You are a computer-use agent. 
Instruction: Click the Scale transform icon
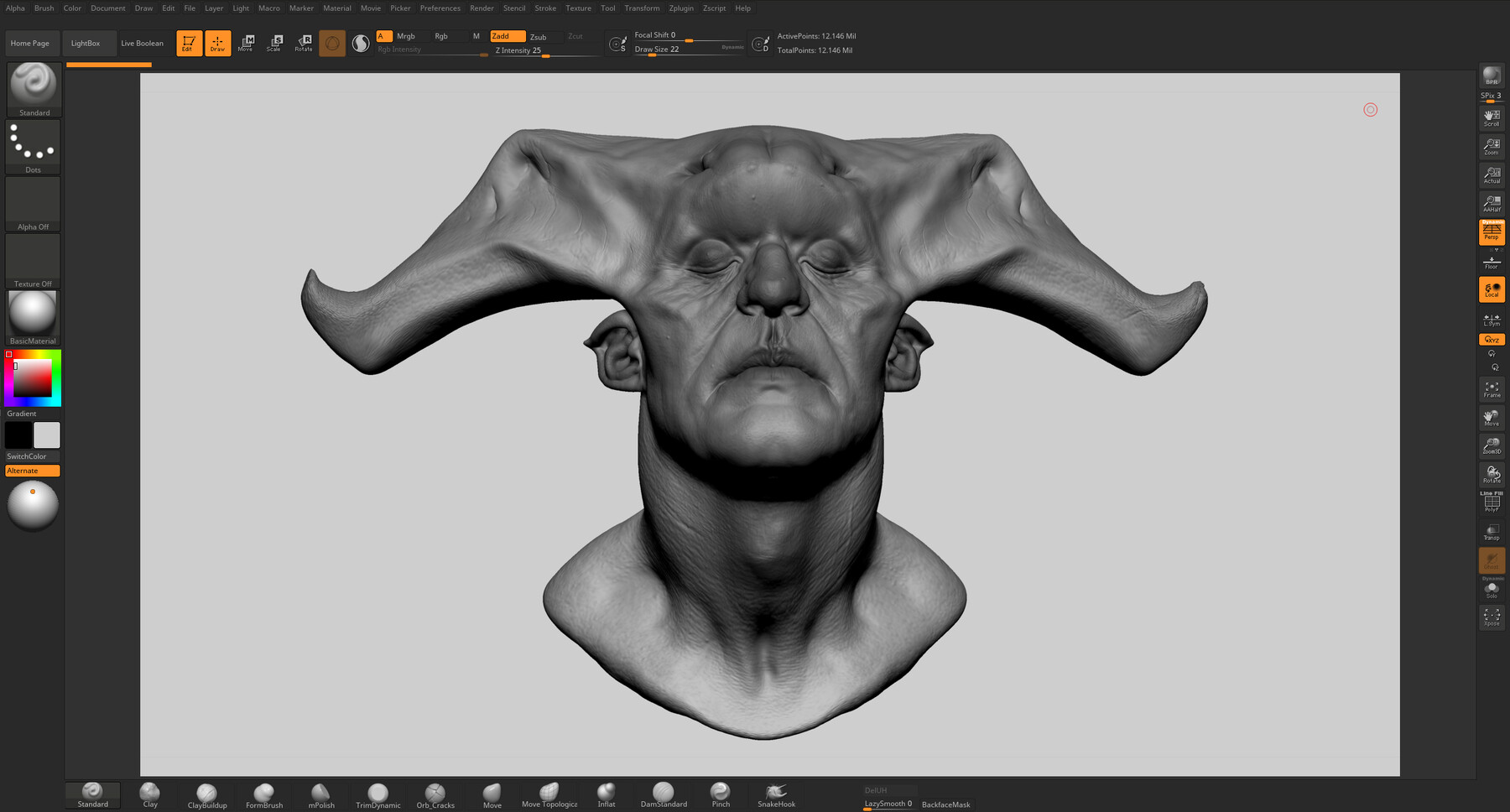274,43
